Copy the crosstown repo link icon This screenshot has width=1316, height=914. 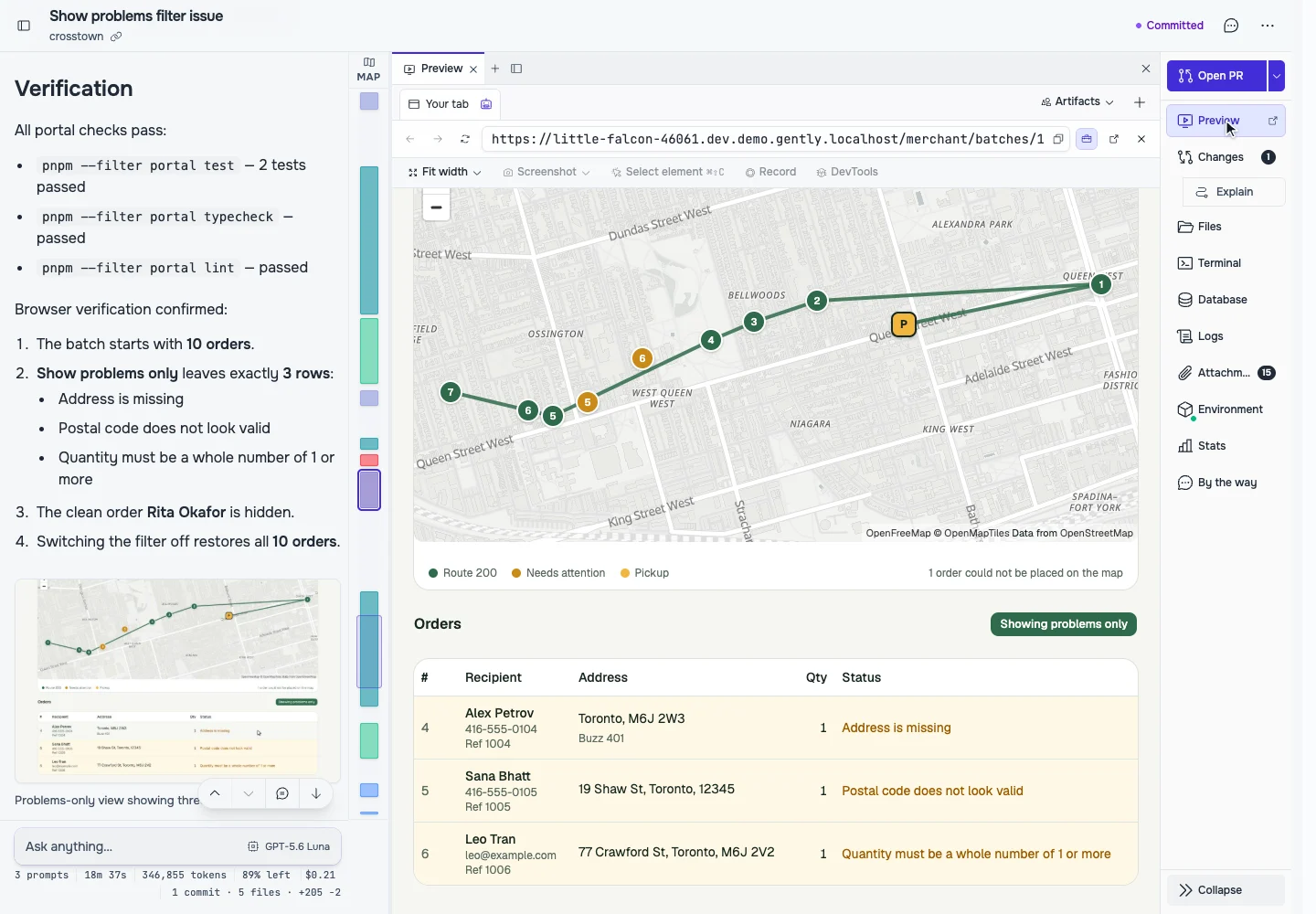(116, 37)
